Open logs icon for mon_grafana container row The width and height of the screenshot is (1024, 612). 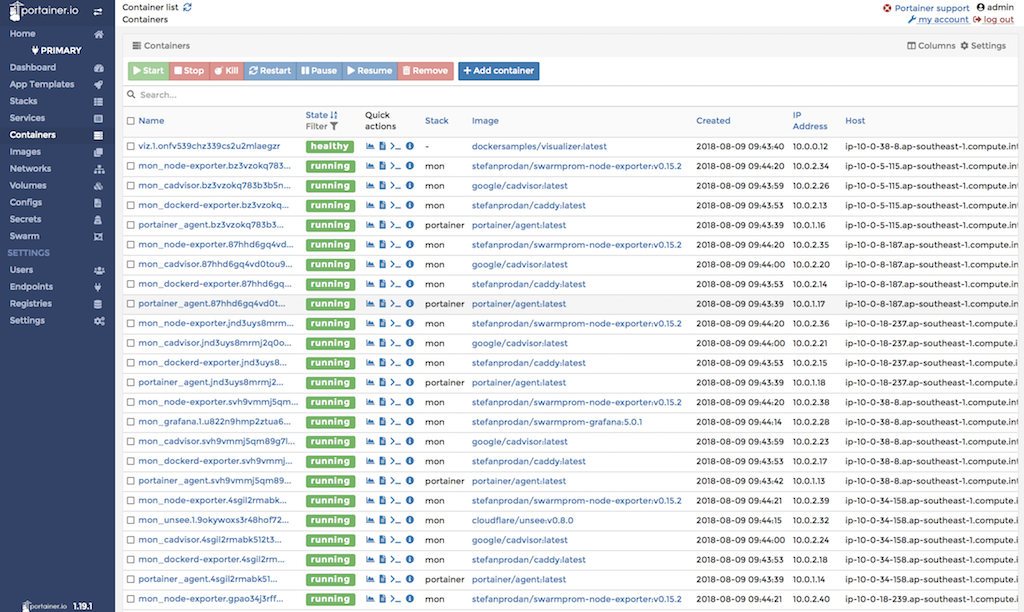tap(383, 422)
